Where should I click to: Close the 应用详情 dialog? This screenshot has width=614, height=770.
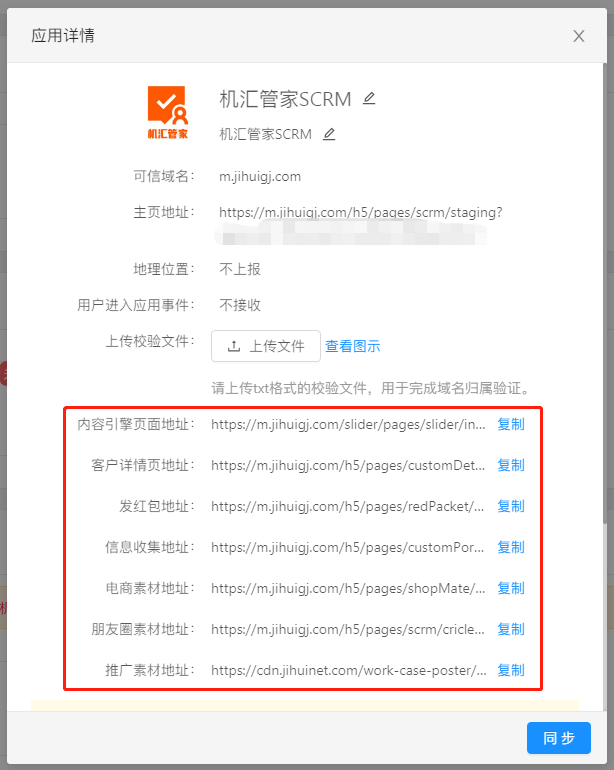coord(579,36)
